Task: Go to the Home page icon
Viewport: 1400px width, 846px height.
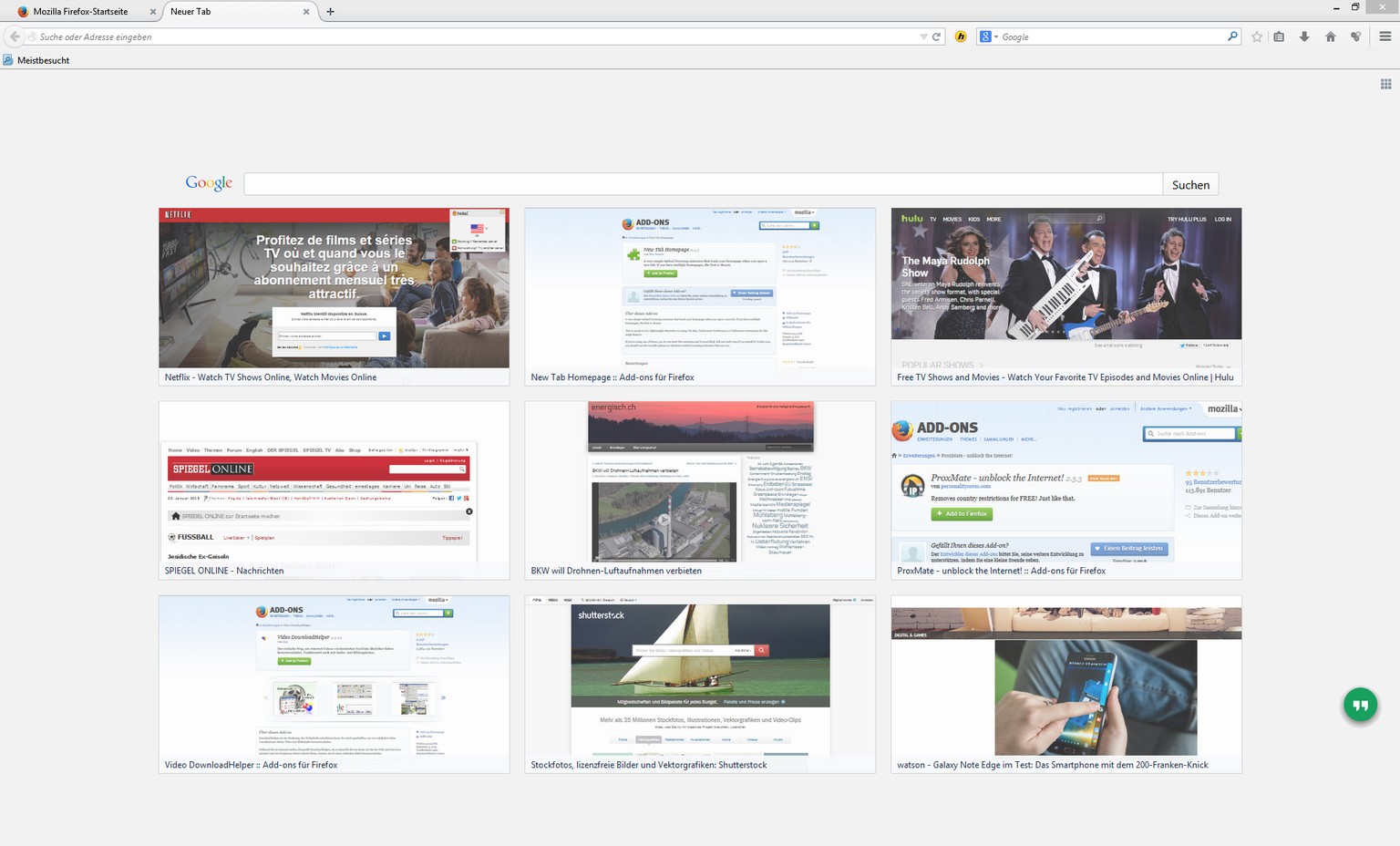Action: [1330, 36]
